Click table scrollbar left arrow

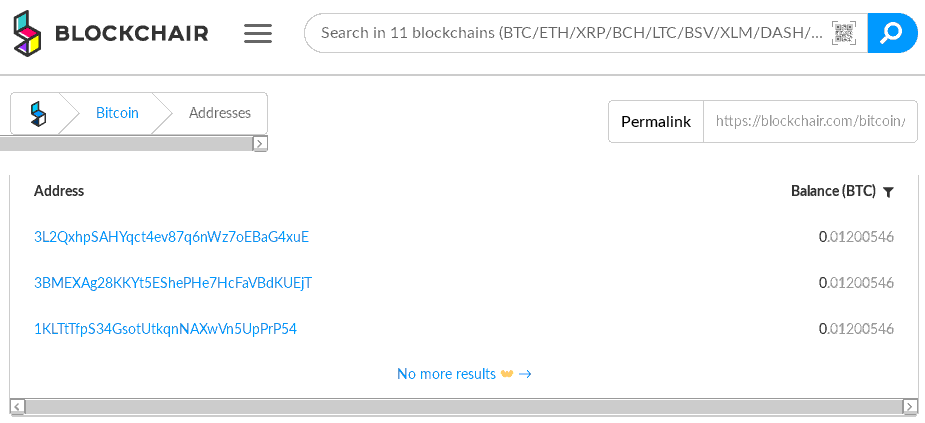pyautogui.click(x=17, y=406)
